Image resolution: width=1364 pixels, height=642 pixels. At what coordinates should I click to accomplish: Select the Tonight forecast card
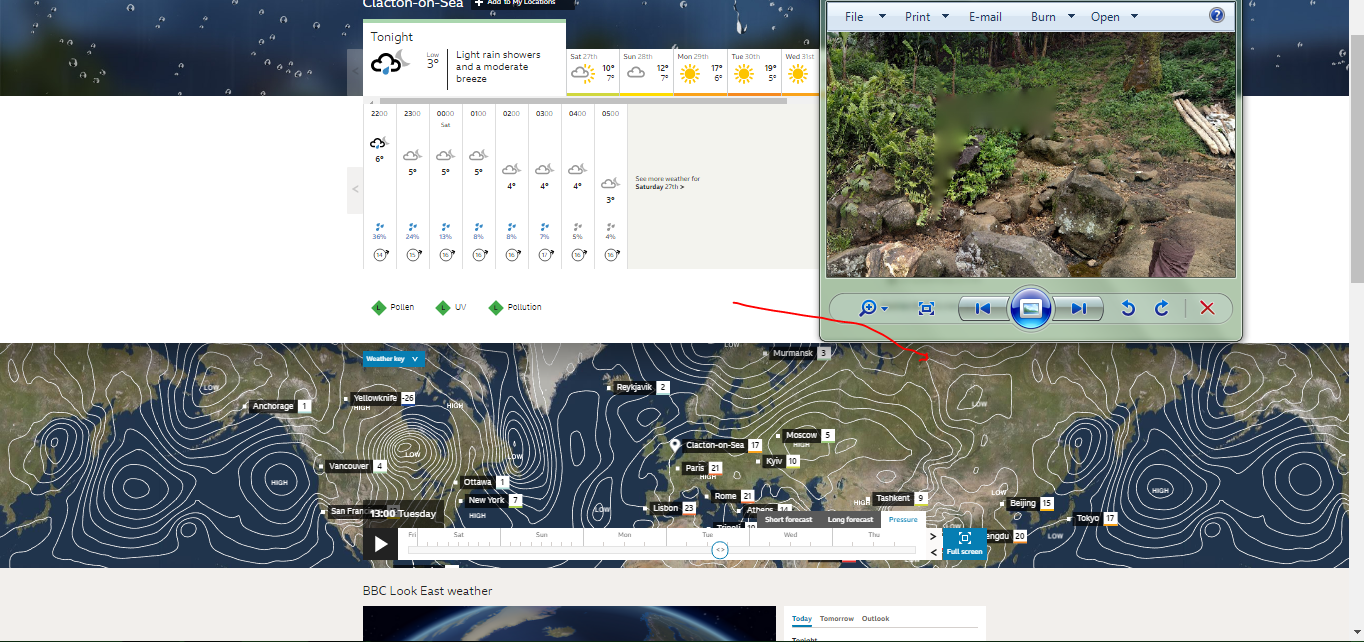click(464, 58)
